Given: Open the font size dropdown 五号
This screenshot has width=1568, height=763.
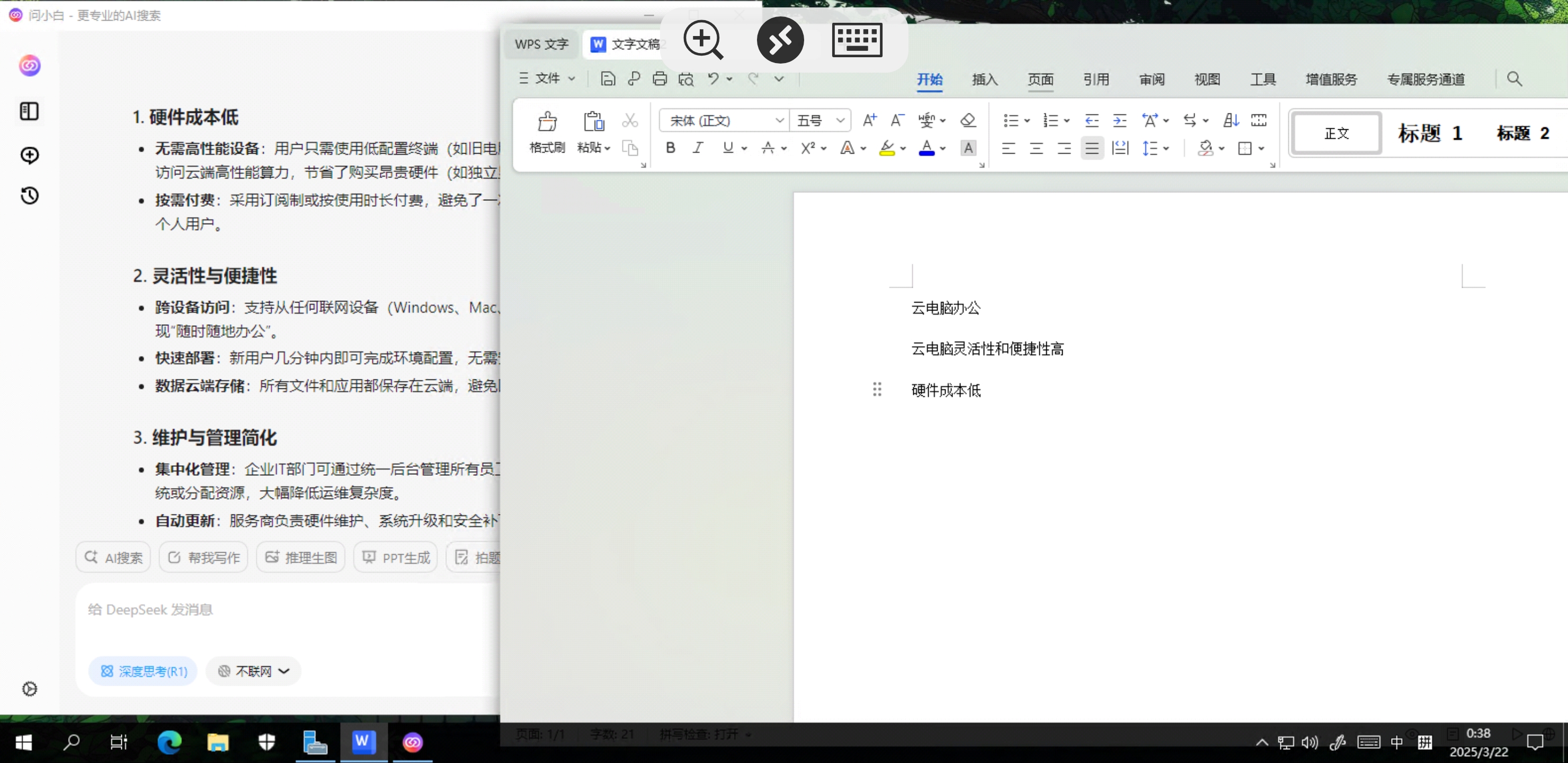Looking at the screenshot, I should pos(840,121).
